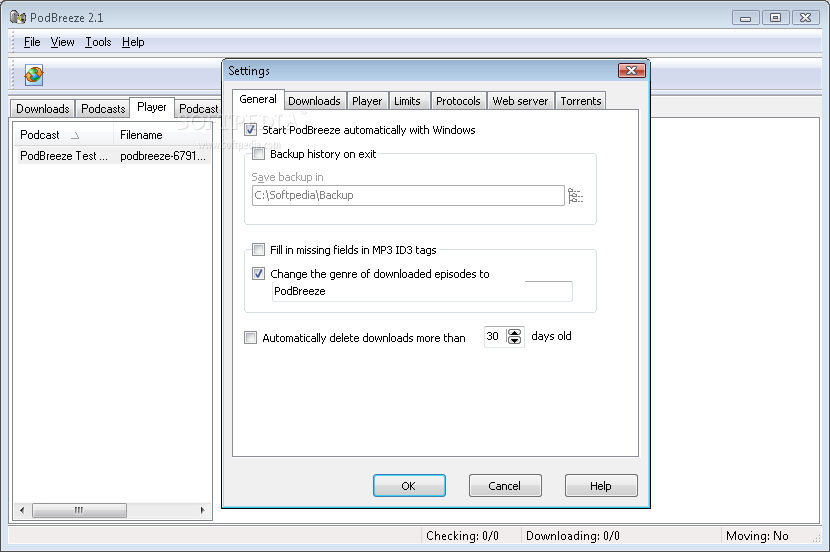Increase the days old spinner value
The height and width of the screenshot is (552, 830).
coord(514,332)
